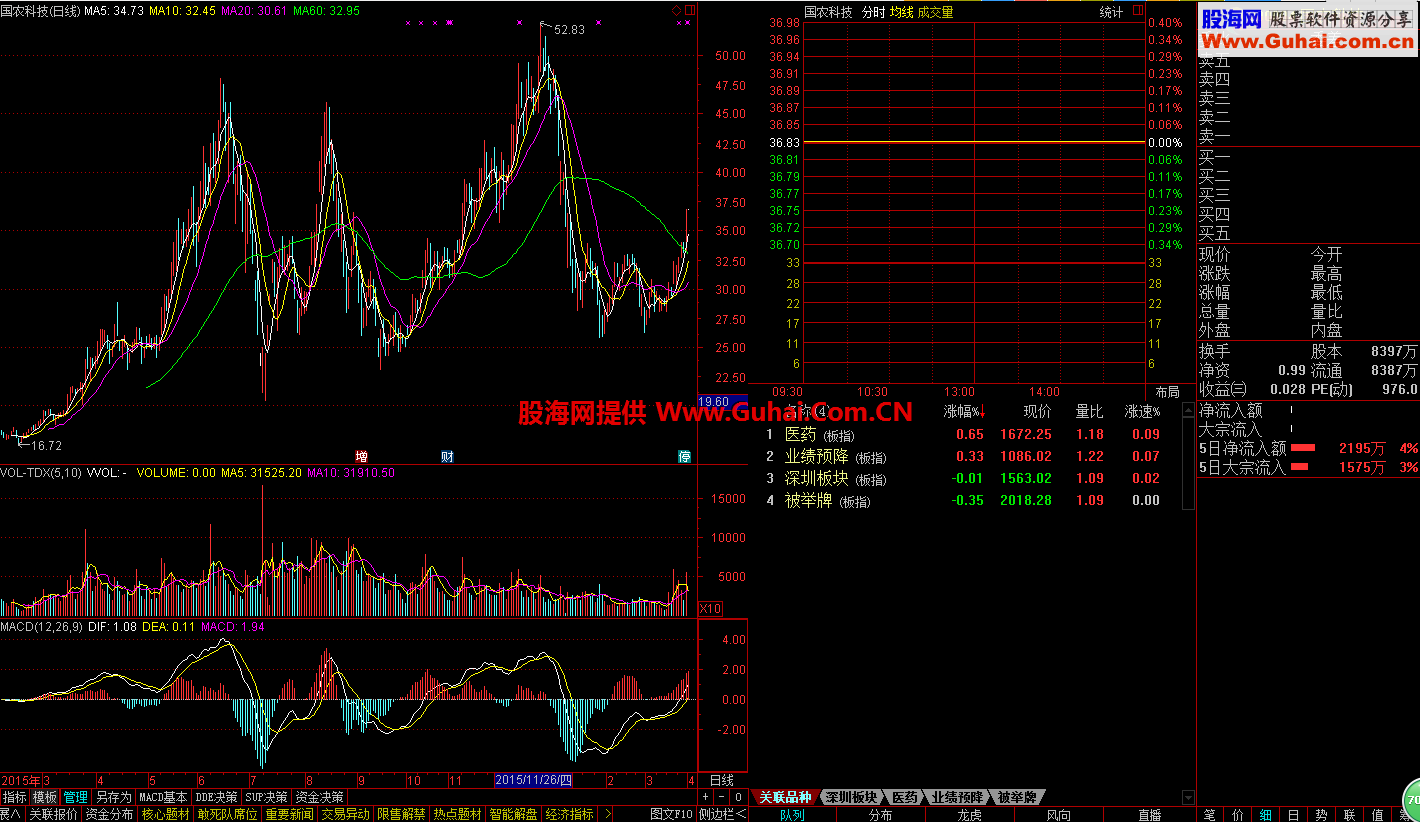This screenshot has width=1420, height=822.
Task: Click the X10 volume scale label
Action: pos(710,608)
